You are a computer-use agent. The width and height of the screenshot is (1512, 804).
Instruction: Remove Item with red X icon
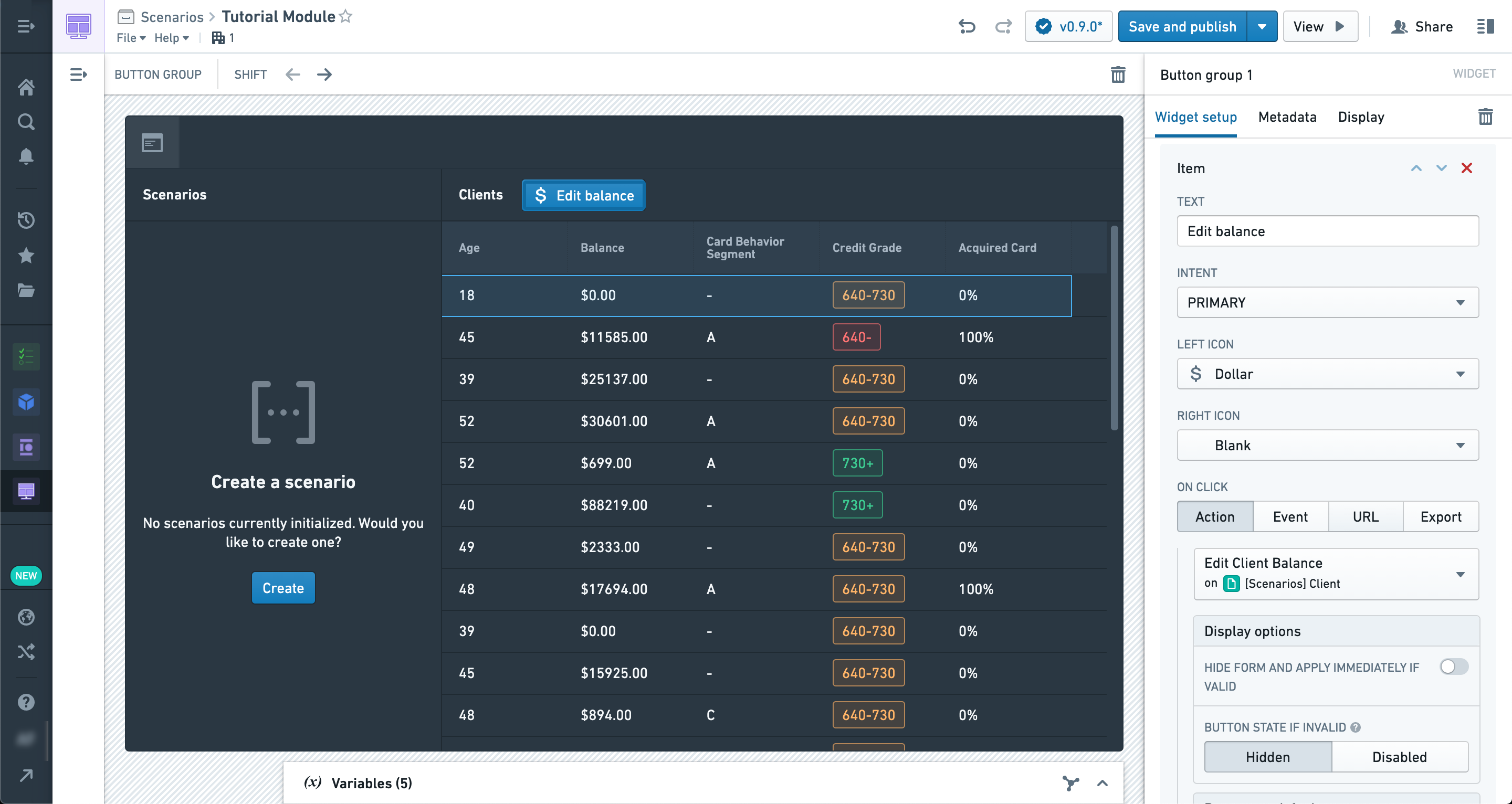[x=1466, y=168]
